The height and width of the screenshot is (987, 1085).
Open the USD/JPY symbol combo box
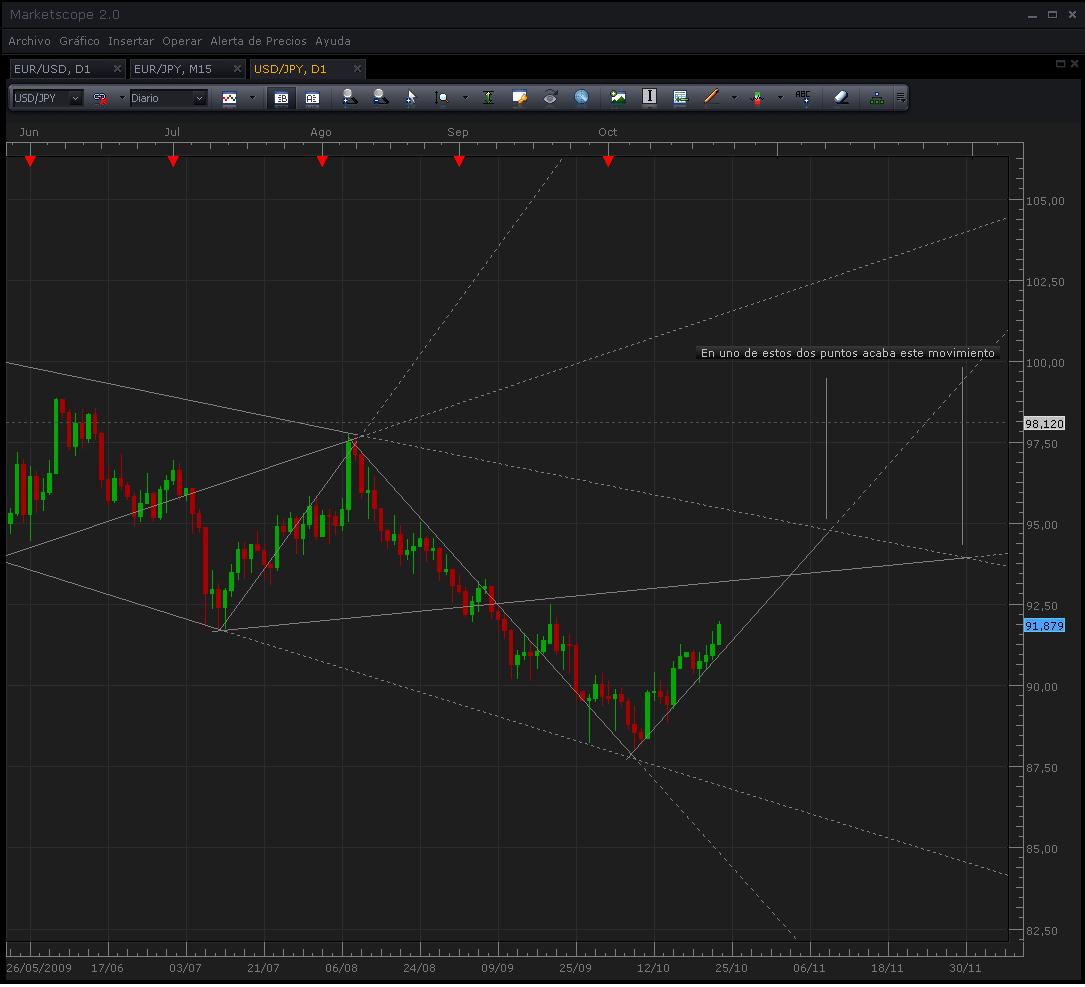point(47,98)
